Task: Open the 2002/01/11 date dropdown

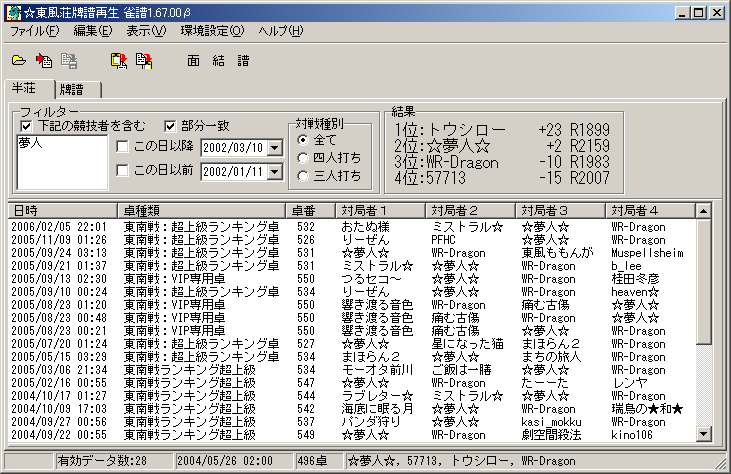Action: tap(274, 171)
